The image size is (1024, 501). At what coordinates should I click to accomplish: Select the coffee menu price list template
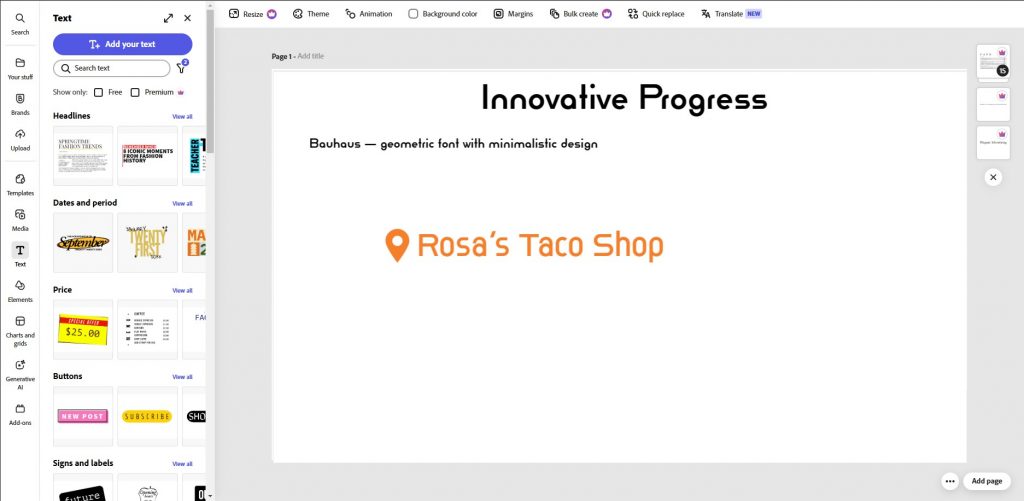pos(148,329)
